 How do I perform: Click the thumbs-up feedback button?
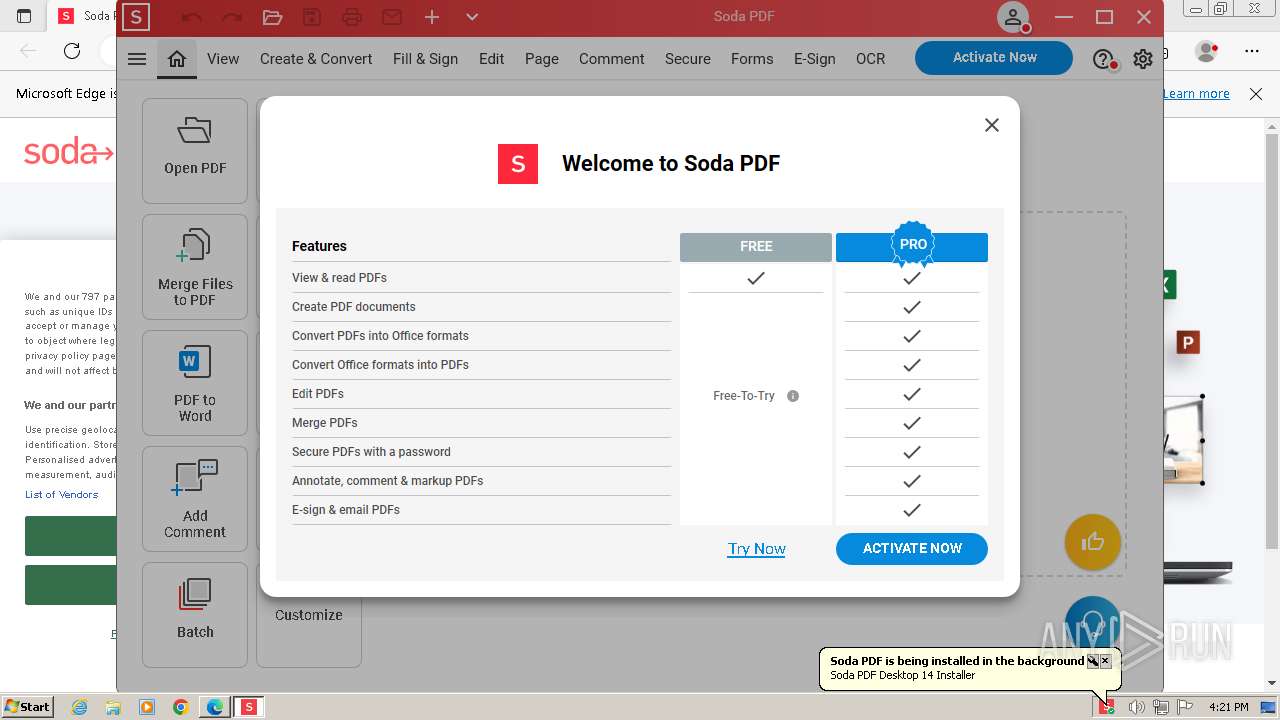tap(1092, 542)
